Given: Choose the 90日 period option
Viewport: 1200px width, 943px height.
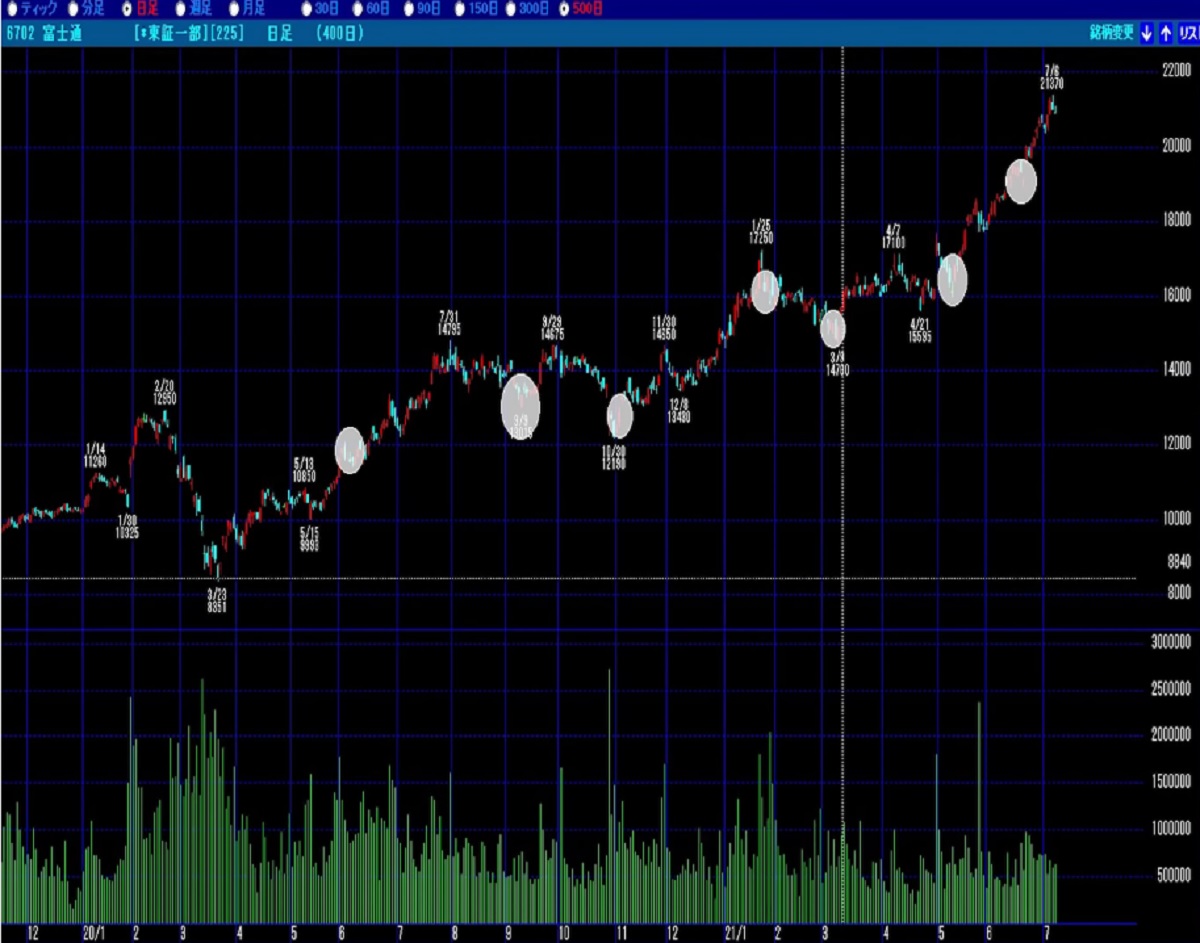Looking at the screenshot, I should (x=410, y=8).
